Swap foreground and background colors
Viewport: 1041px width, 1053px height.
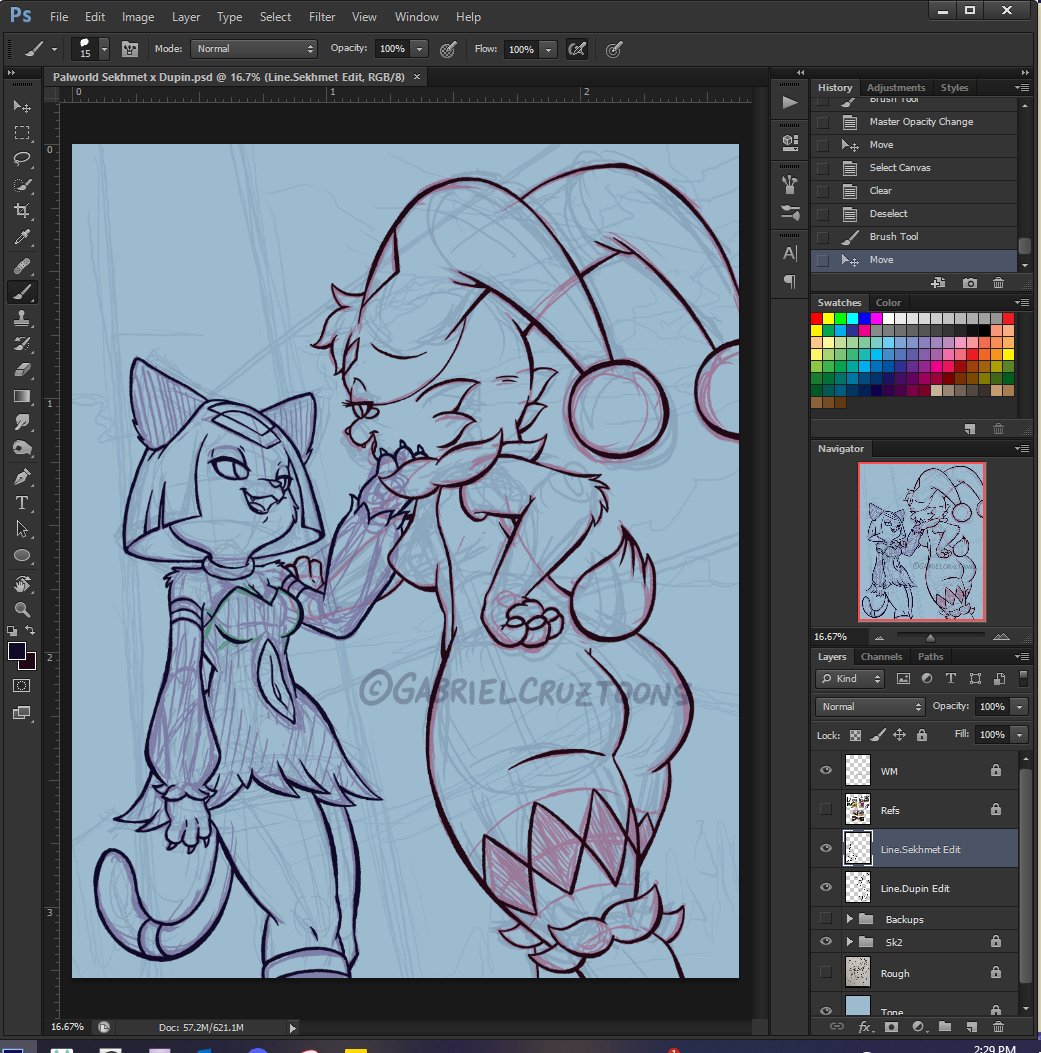(30, 631)
